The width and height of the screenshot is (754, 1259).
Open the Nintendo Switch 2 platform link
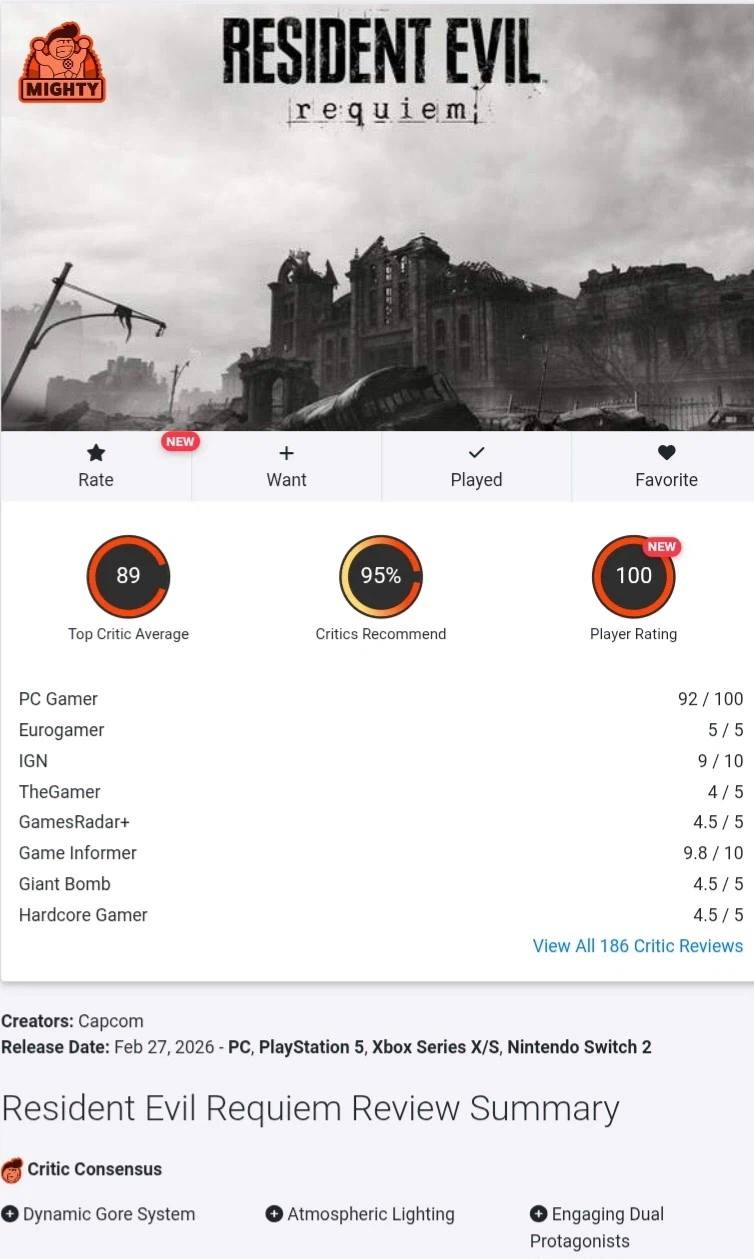(x=579, y=1047)
